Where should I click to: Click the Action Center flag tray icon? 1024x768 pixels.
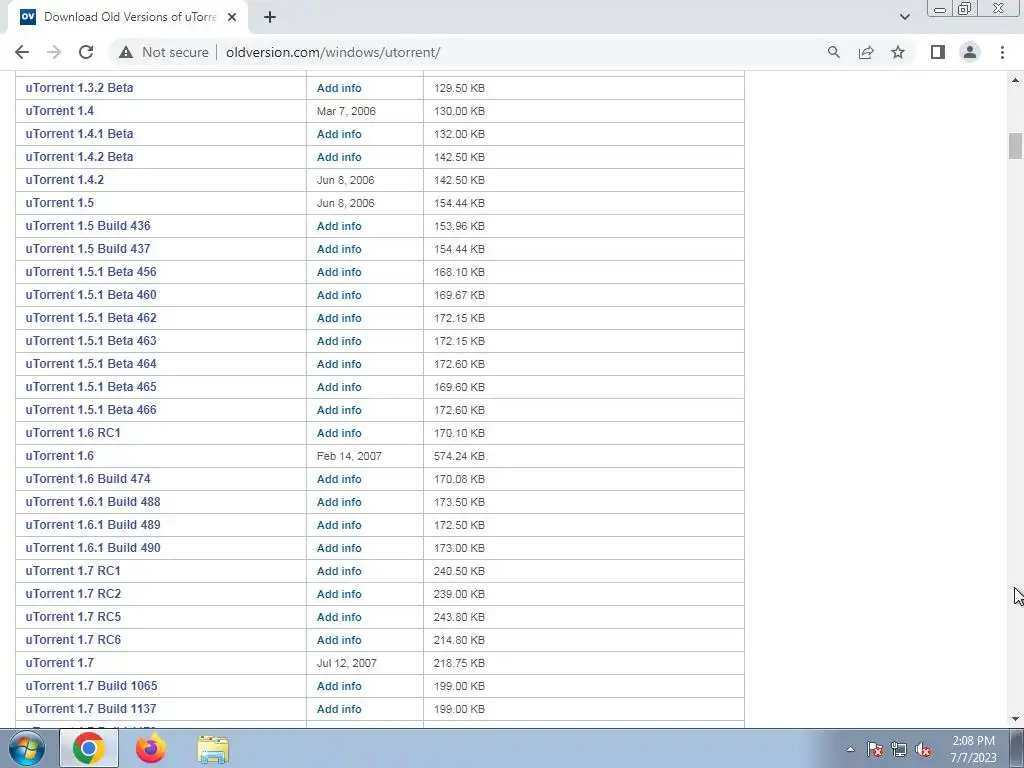(x=874, y=750)
